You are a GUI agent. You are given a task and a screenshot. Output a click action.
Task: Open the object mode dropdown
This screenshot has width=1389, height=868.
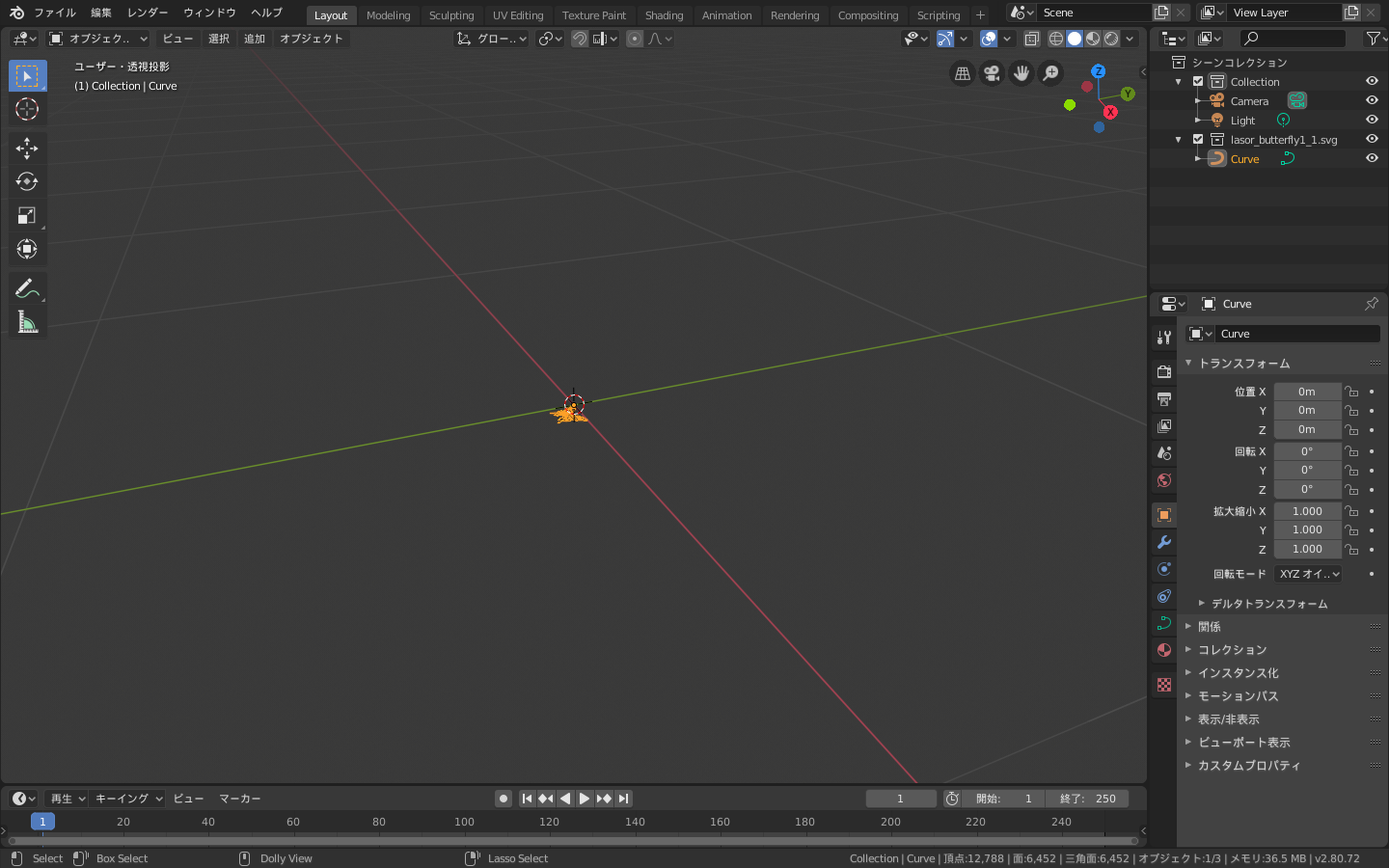[x=98, y=39]
